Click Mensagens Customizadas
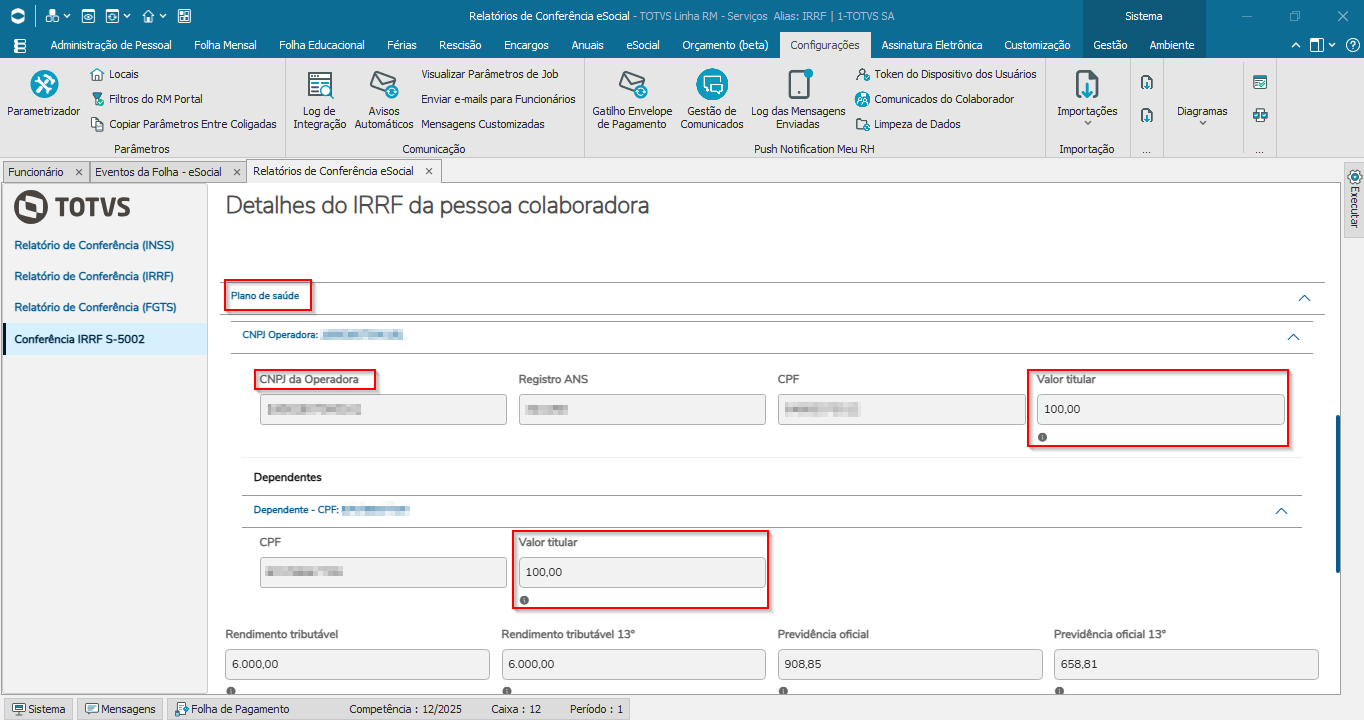 point(483,124)
